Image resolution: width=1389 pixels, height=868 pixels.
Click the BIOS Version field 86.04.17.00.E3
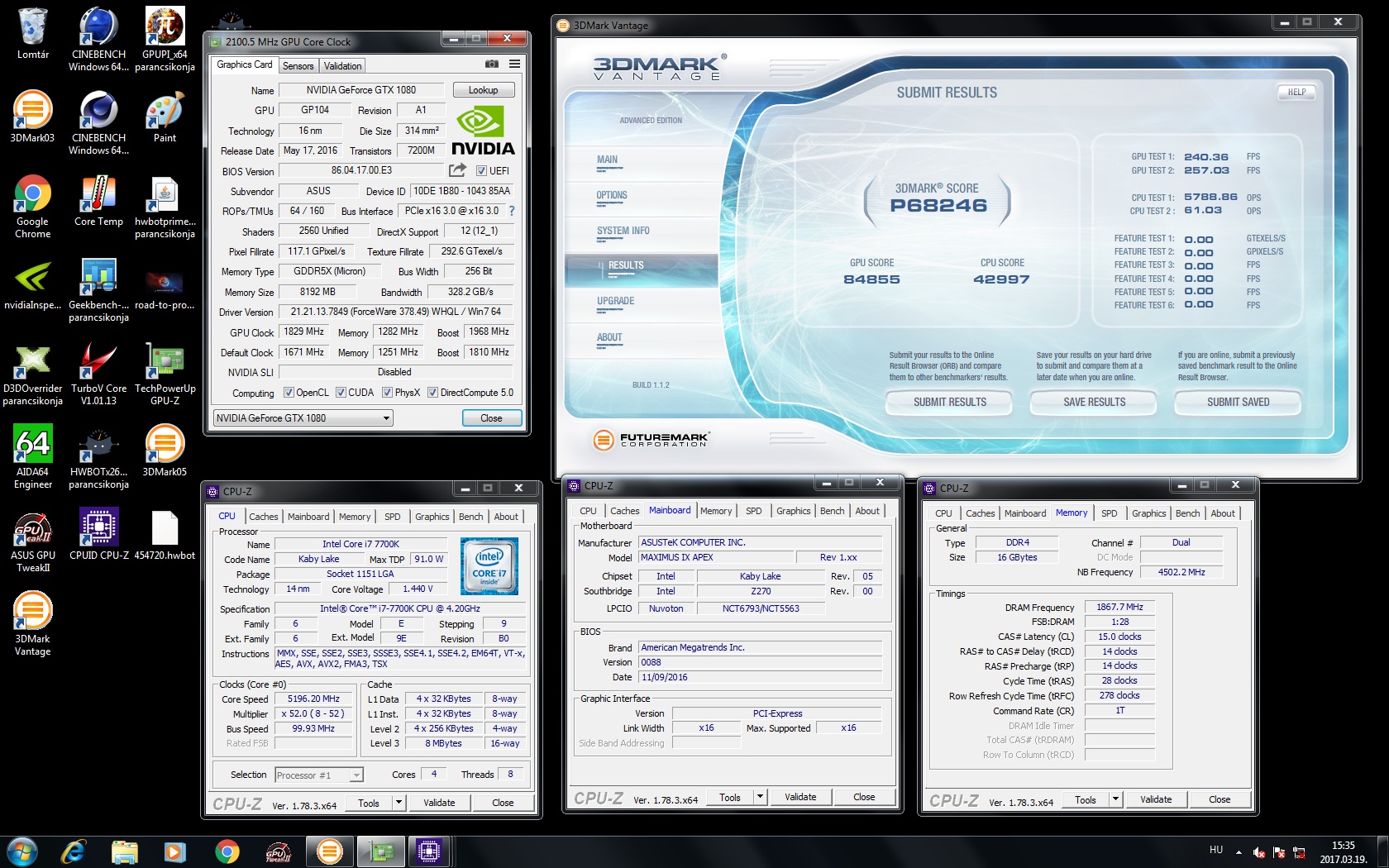[361, 170]
